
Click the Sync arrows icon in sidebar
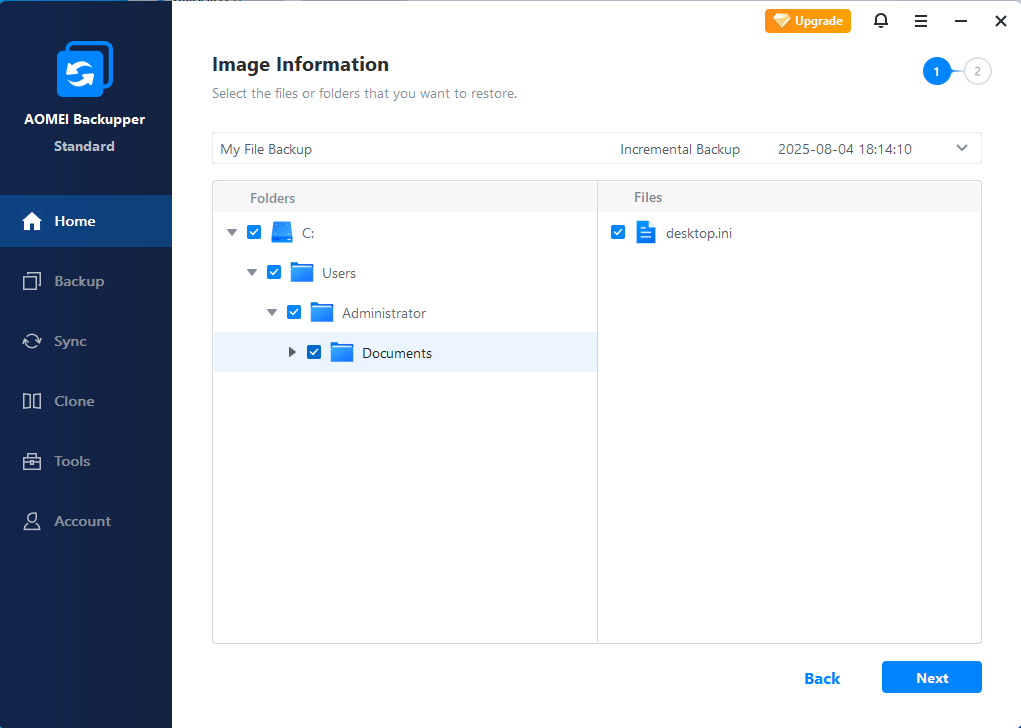[x=32, y=341]
